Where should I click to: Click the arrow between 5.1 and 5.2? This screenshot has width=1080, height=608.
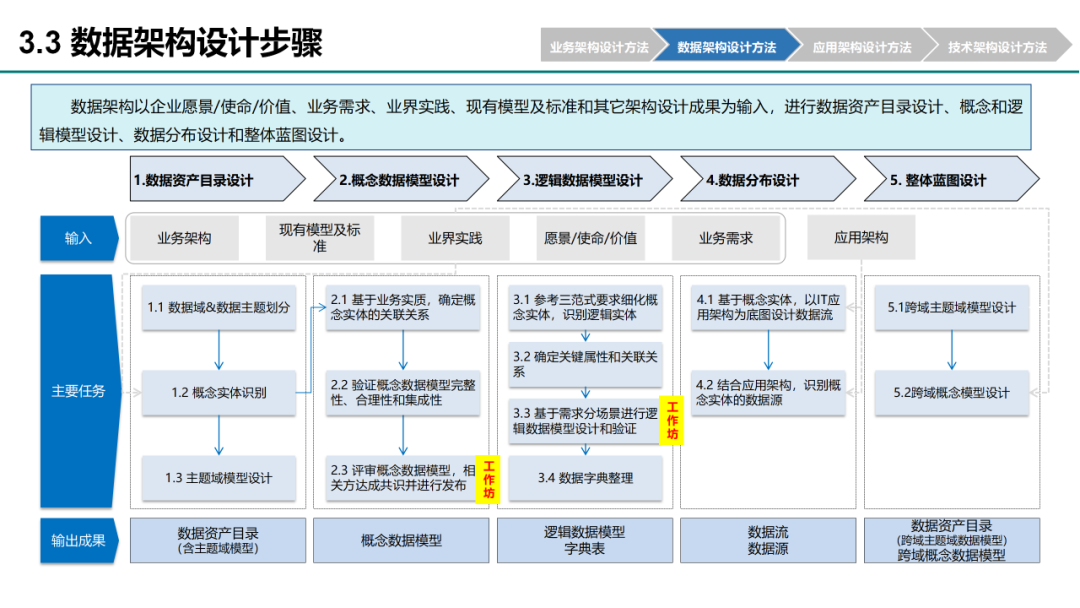click(x=952, y=350)
